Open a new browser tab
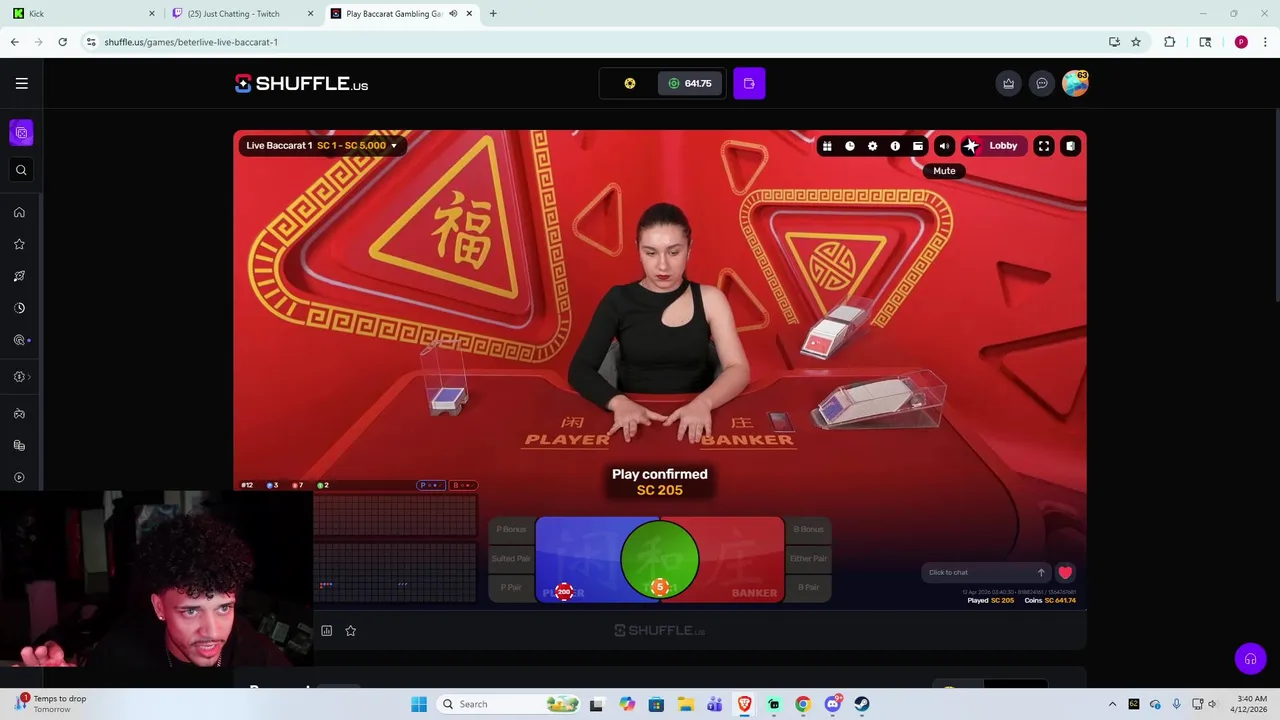This screenshot has width=1280, height=720. coord(493,14)
